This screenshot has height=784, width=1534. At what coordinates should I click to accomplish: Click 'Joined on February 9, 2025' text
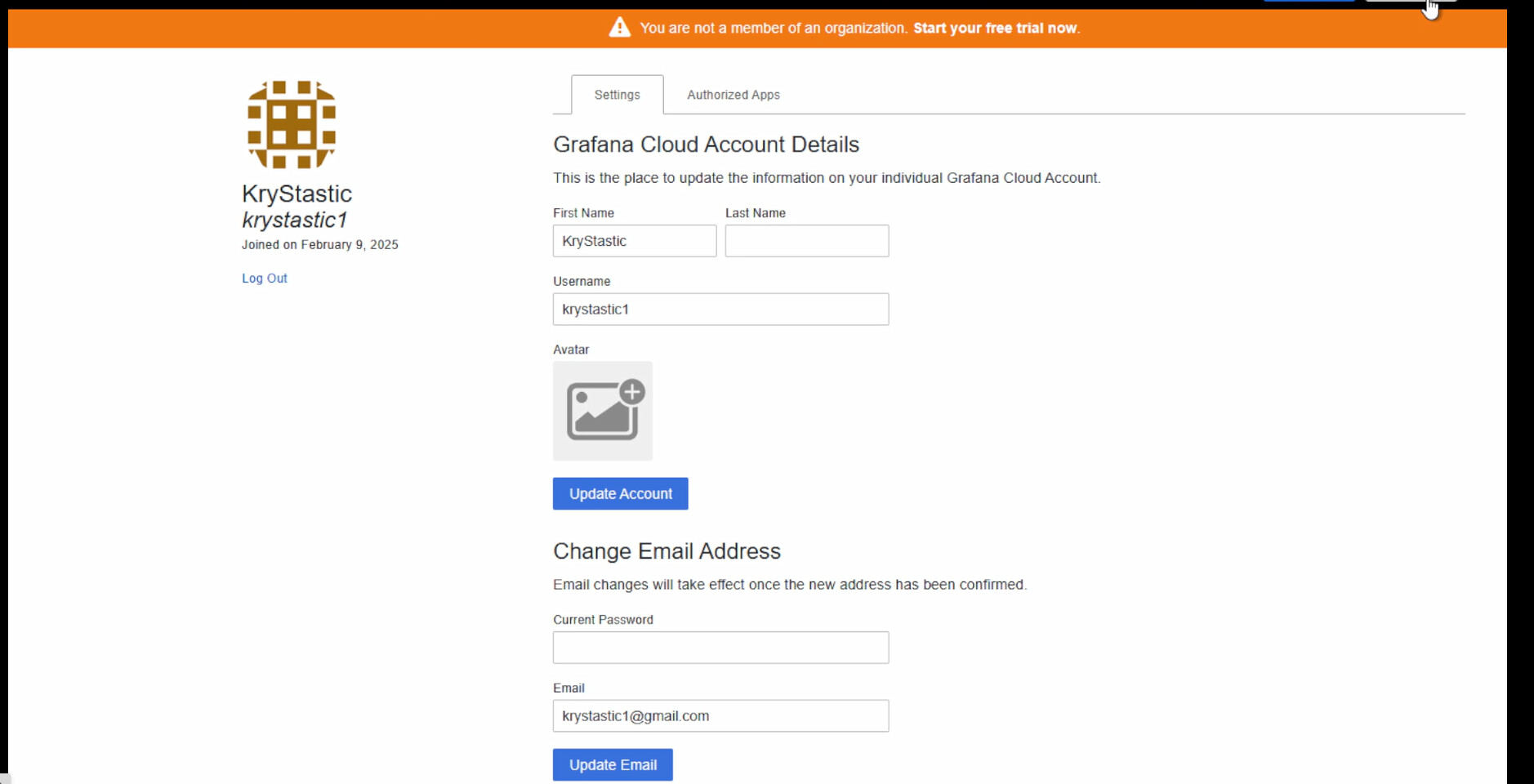pyautogui.click(x=320, y=245)
